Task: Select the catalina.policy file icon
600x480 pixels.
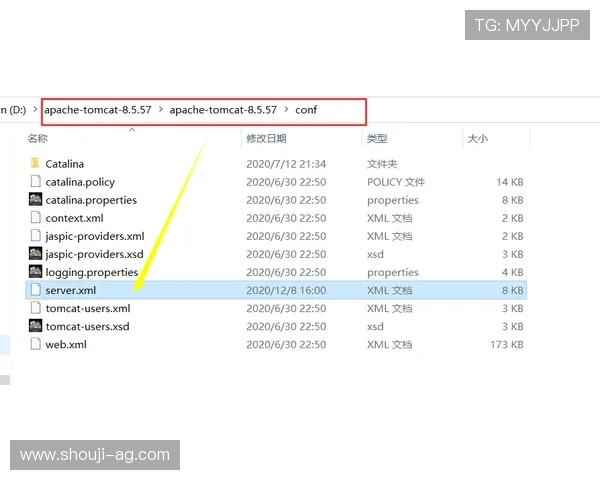Action: 36,182
